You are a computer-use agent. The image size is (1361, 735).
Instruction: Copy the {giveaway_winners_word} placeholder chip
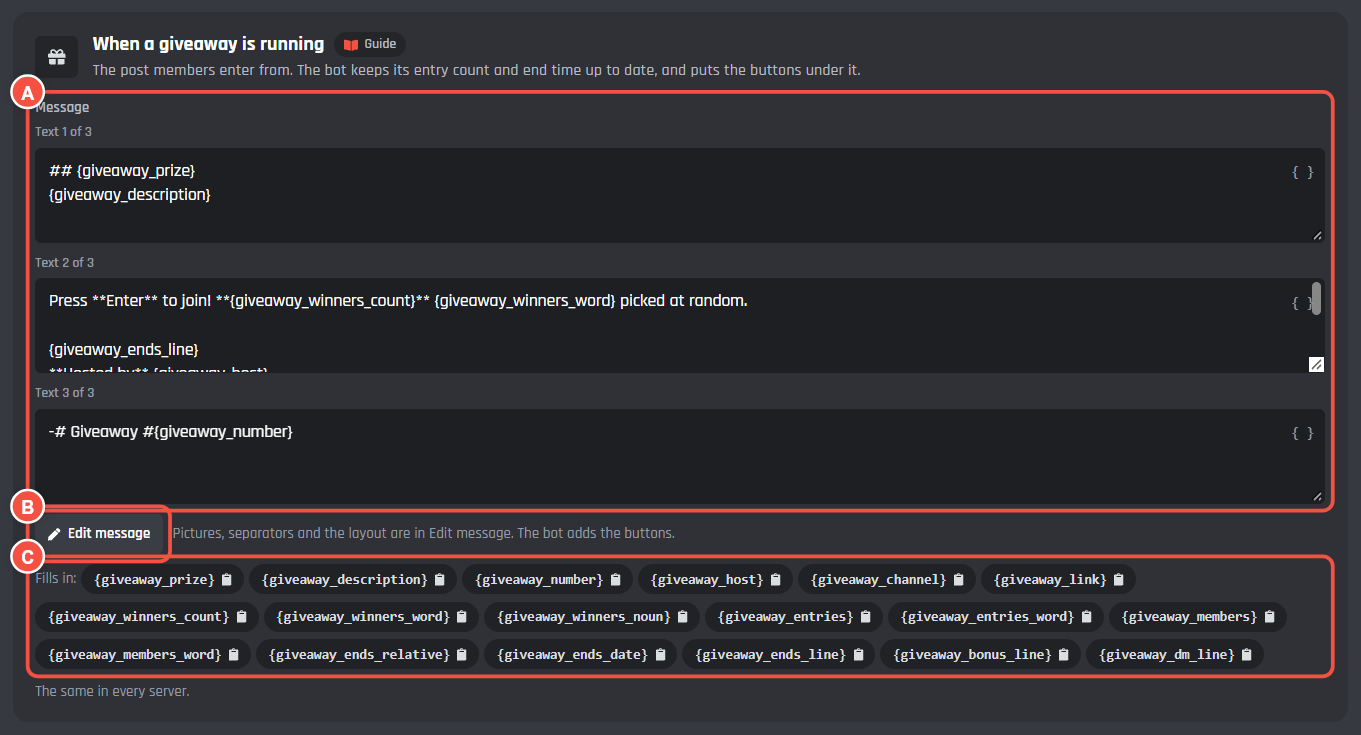pyautogui.click(x=371, y=616)
